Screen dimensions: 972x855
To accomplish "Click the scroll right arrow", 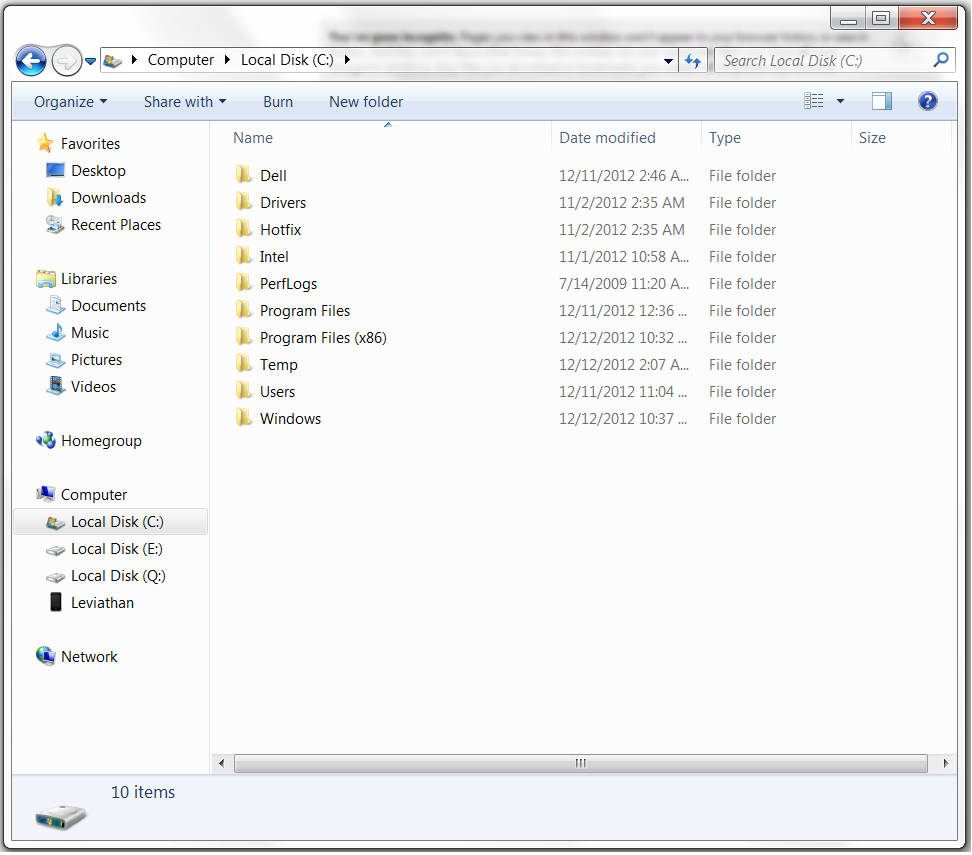I will point(945,764).
